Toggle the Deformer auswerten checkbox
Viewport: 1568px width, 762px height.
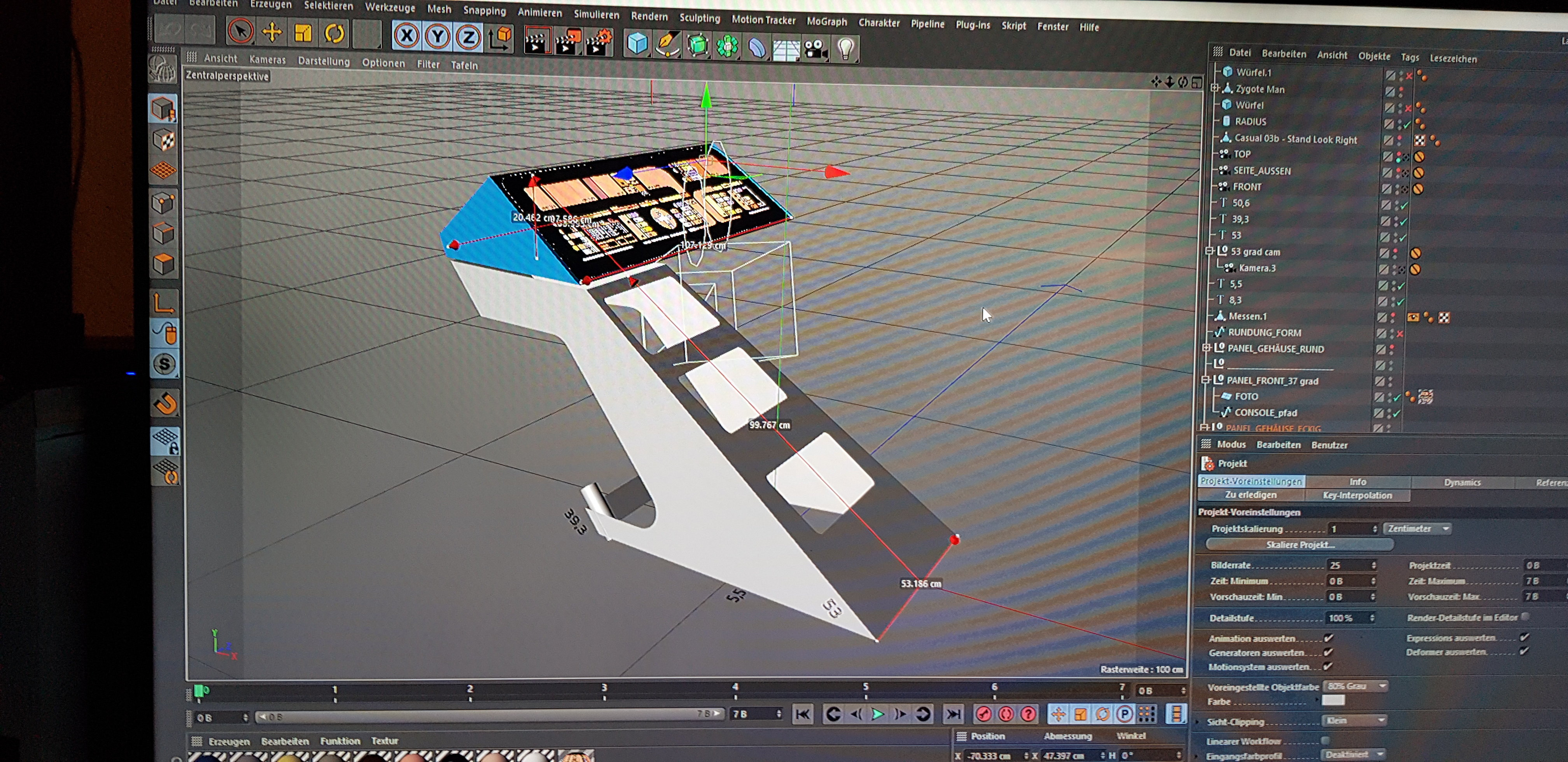[1524, 651]
